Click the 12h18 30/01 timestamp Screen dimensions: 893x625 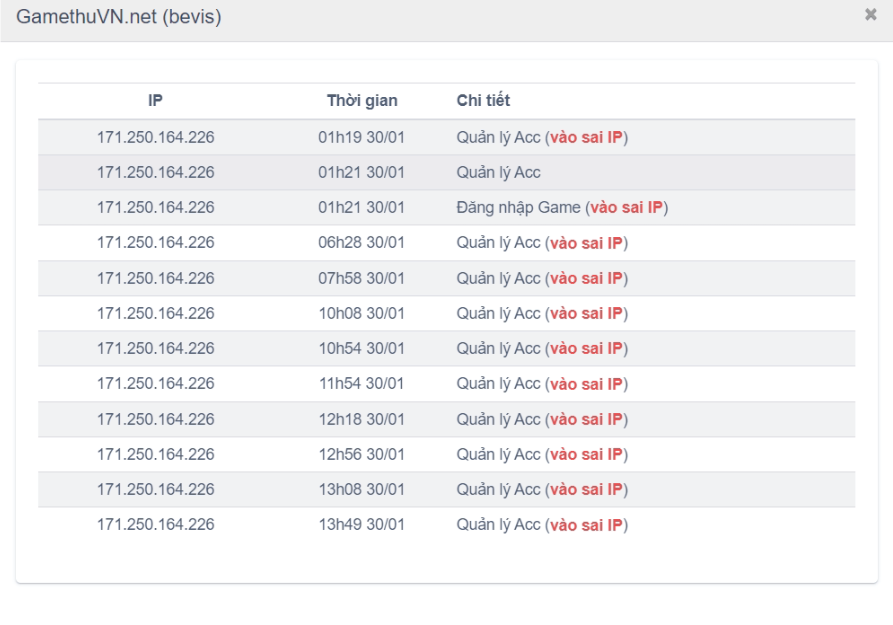[x=362, y=419]
